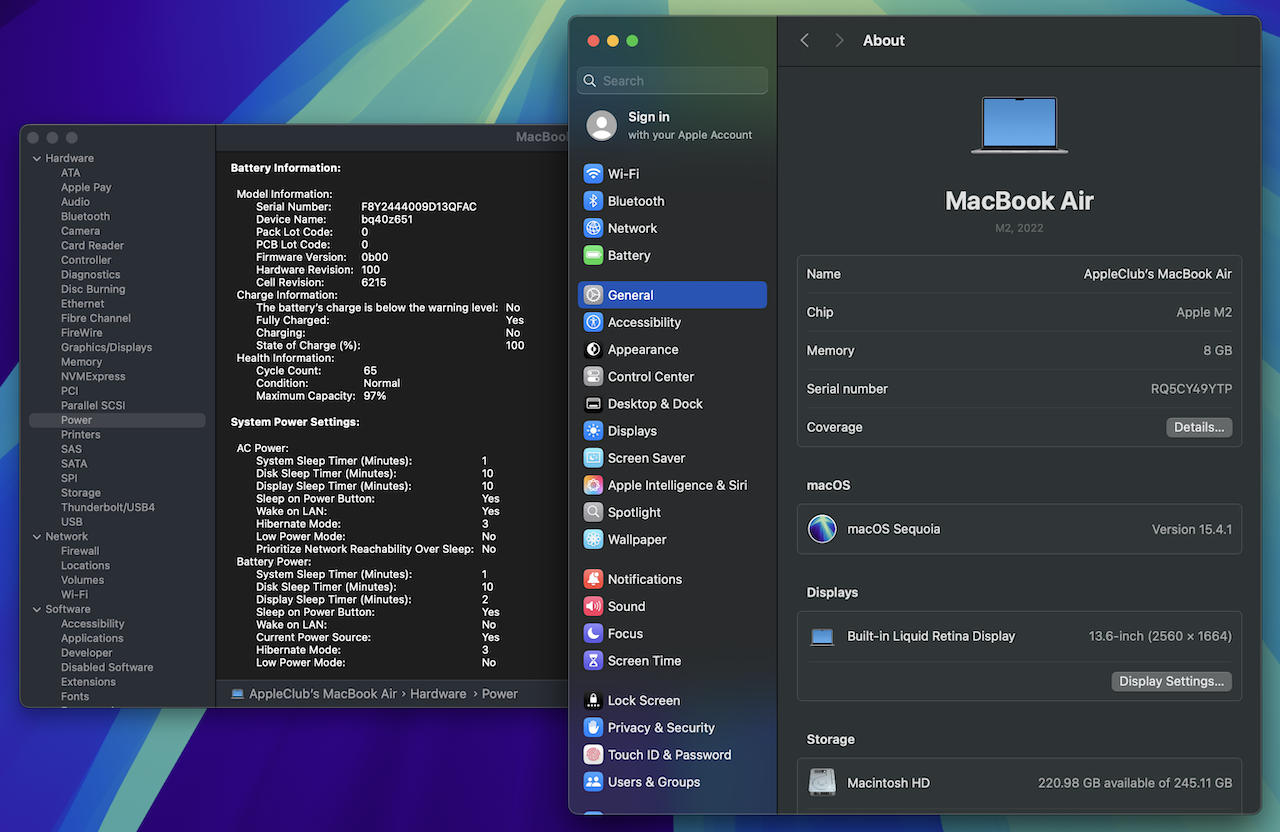Viewport: 1280px width, 832px height.
Task: Open the green Battery icon
Action: [x=593, y=255]
